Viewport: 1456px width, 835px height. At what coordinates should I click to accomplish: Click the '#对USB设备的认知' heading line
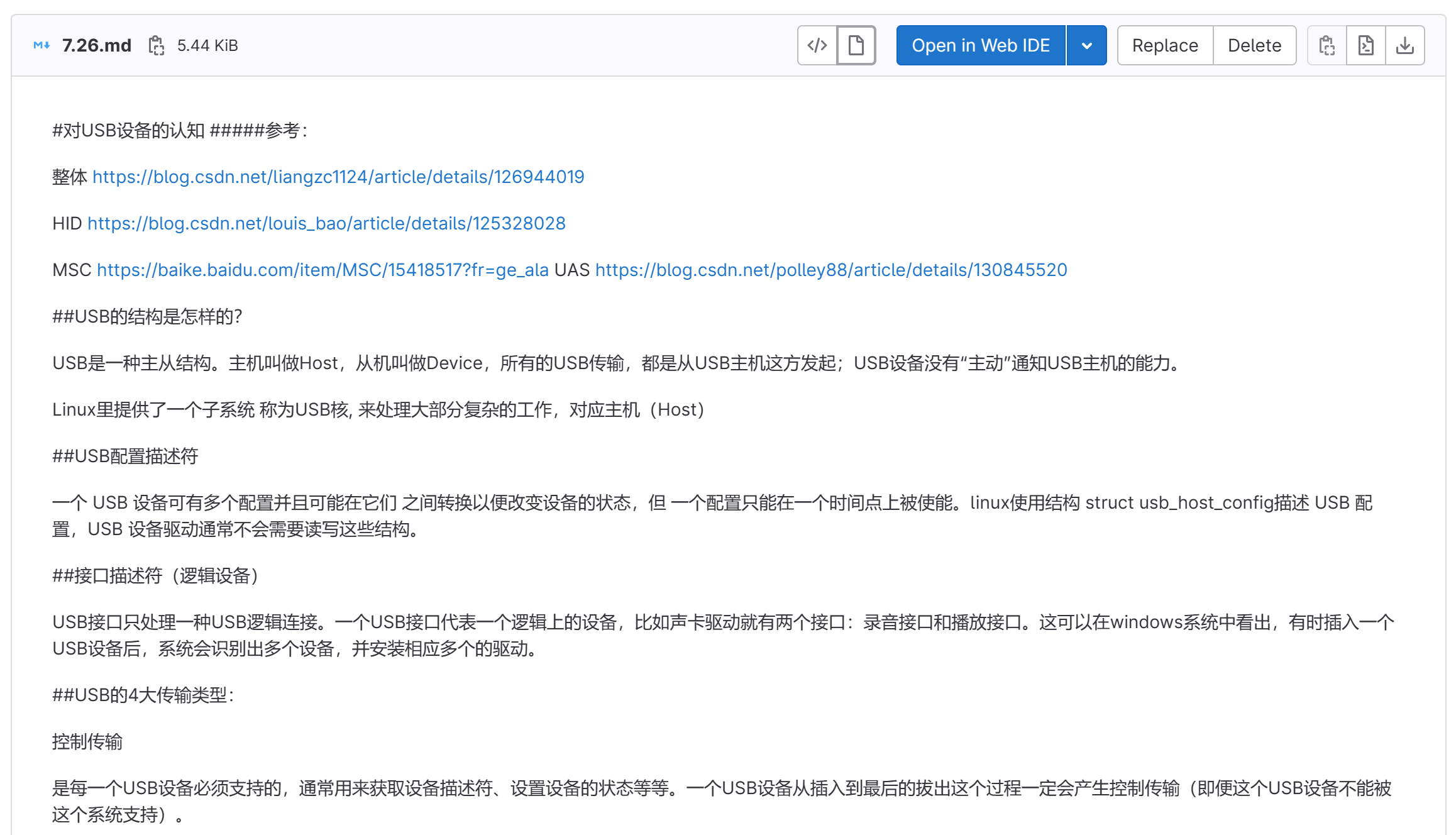(180, 130)
